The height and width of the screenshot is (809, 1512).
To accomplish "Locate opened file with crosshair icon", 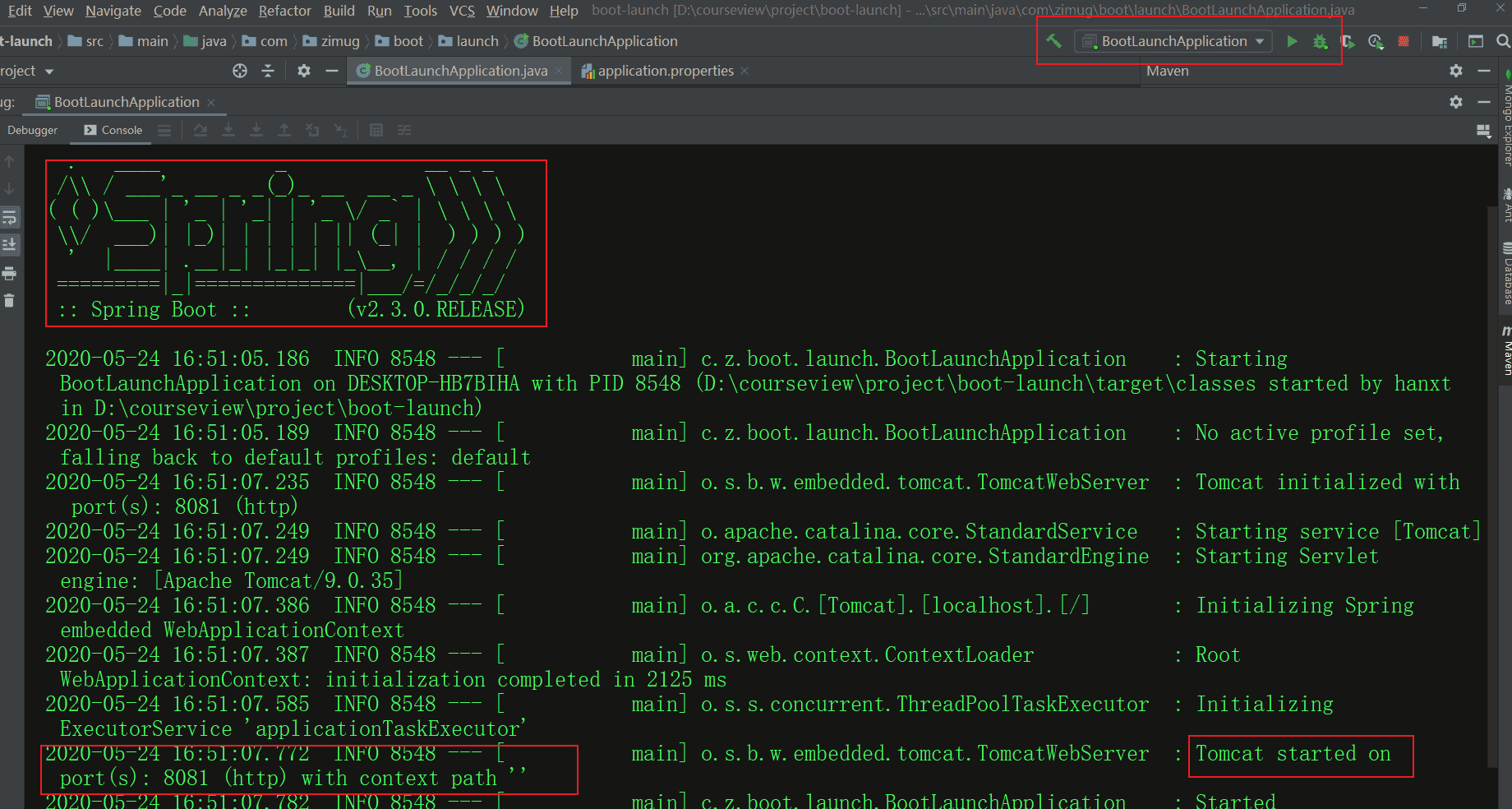I will (240, 71).
